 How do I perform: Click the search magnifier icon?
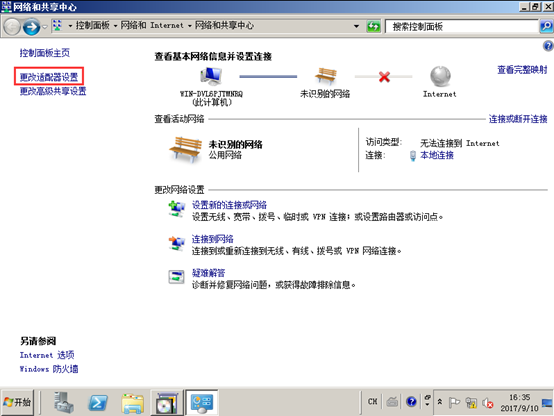(x=546, y=27)
